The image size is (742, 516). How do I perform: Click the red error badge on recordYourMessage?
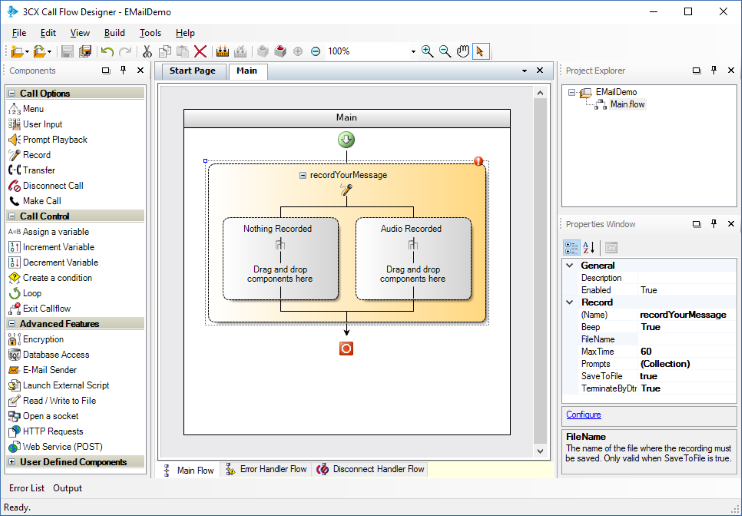tap(478, 161)
